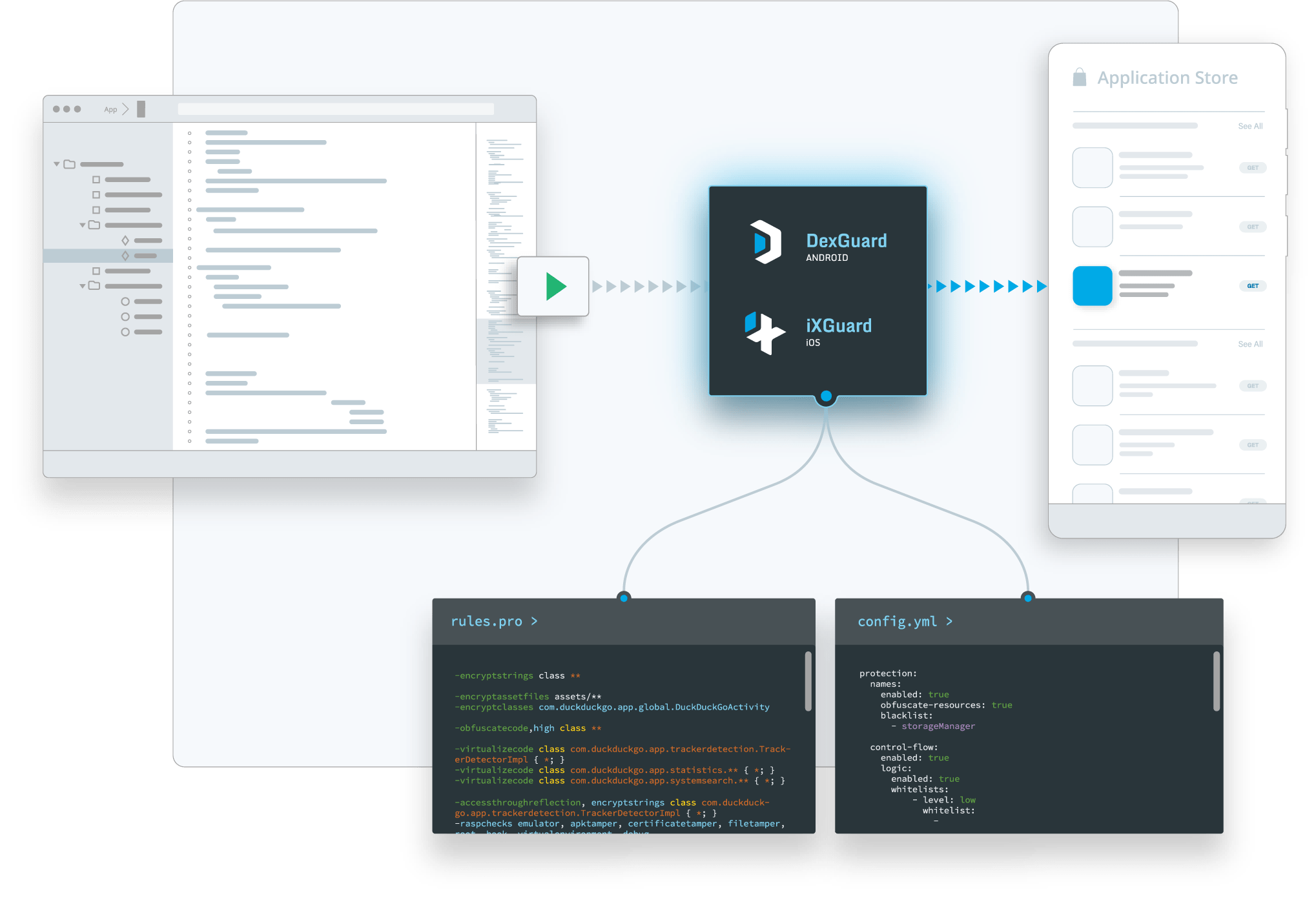Collapse the third folder in IDE tree
Image resolution: width=1316 pixels, height=900 pixels.
[83, 286]
